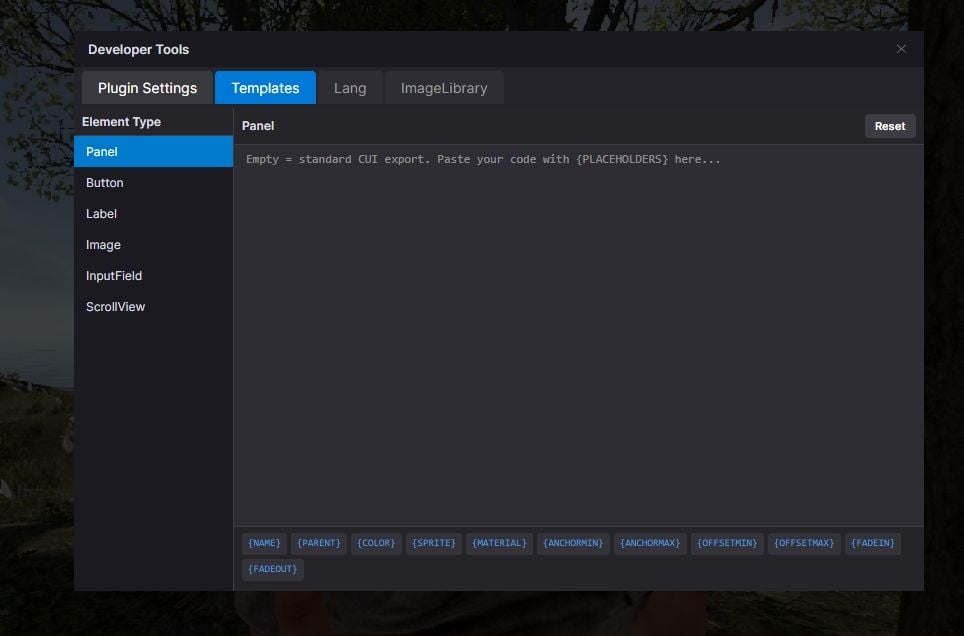Click the template code input area
Image resolution: width=964 pixels, height=636 pixels.
(x=578, y=330)
